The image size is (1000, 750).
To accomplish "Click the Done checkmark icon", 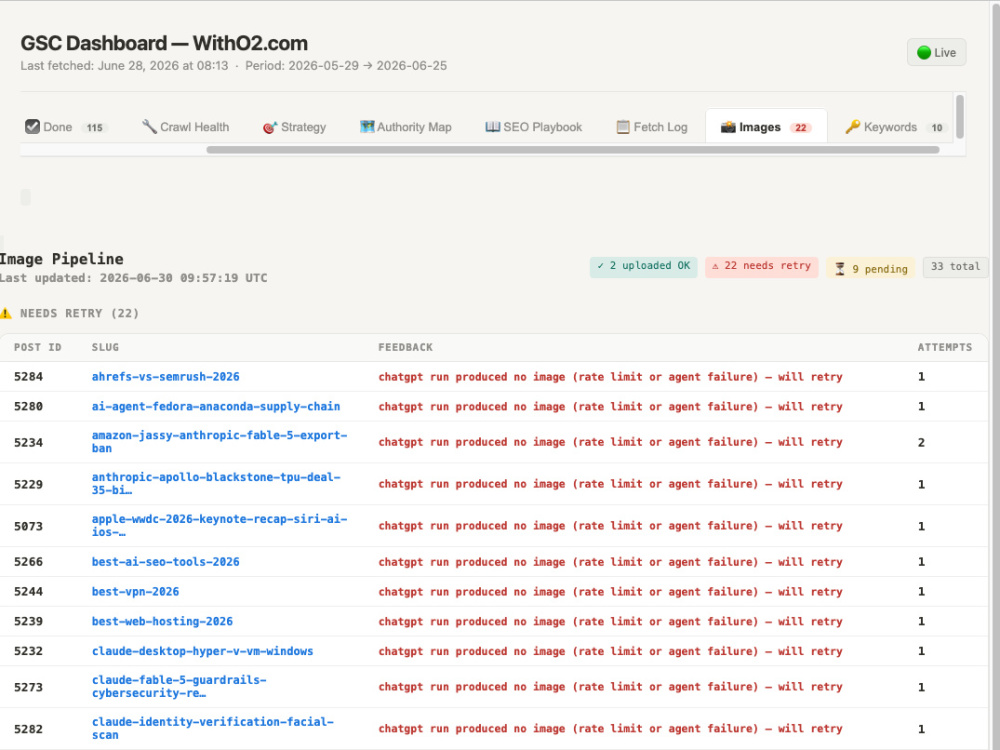I will pos(33,126).
